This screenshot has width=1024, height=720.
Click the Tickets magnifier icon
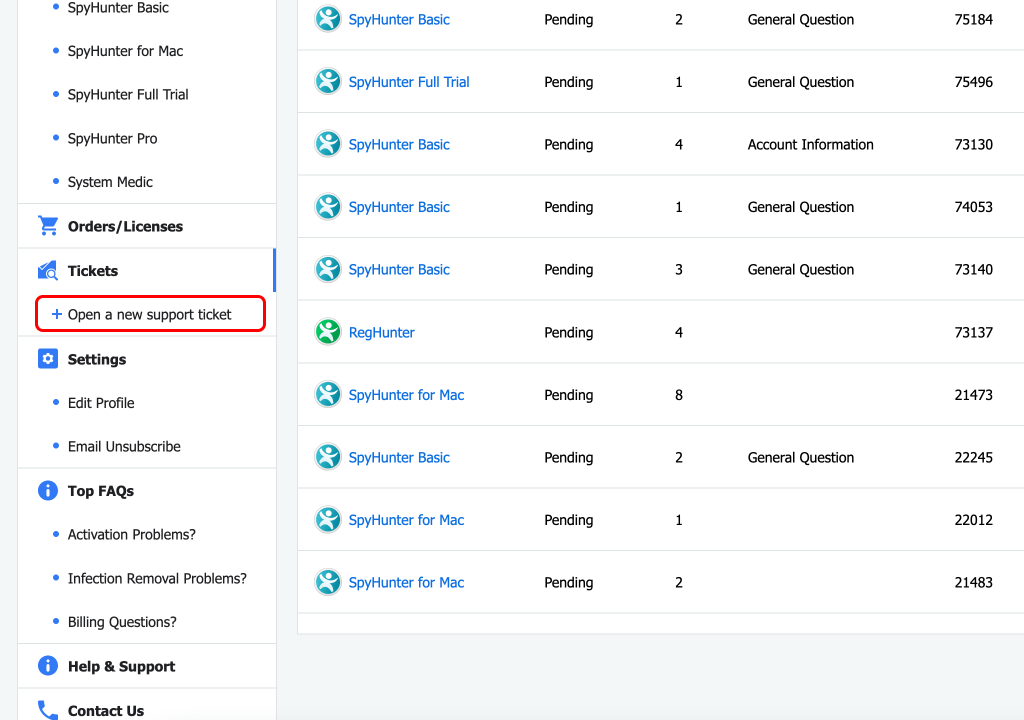[47, 271]
